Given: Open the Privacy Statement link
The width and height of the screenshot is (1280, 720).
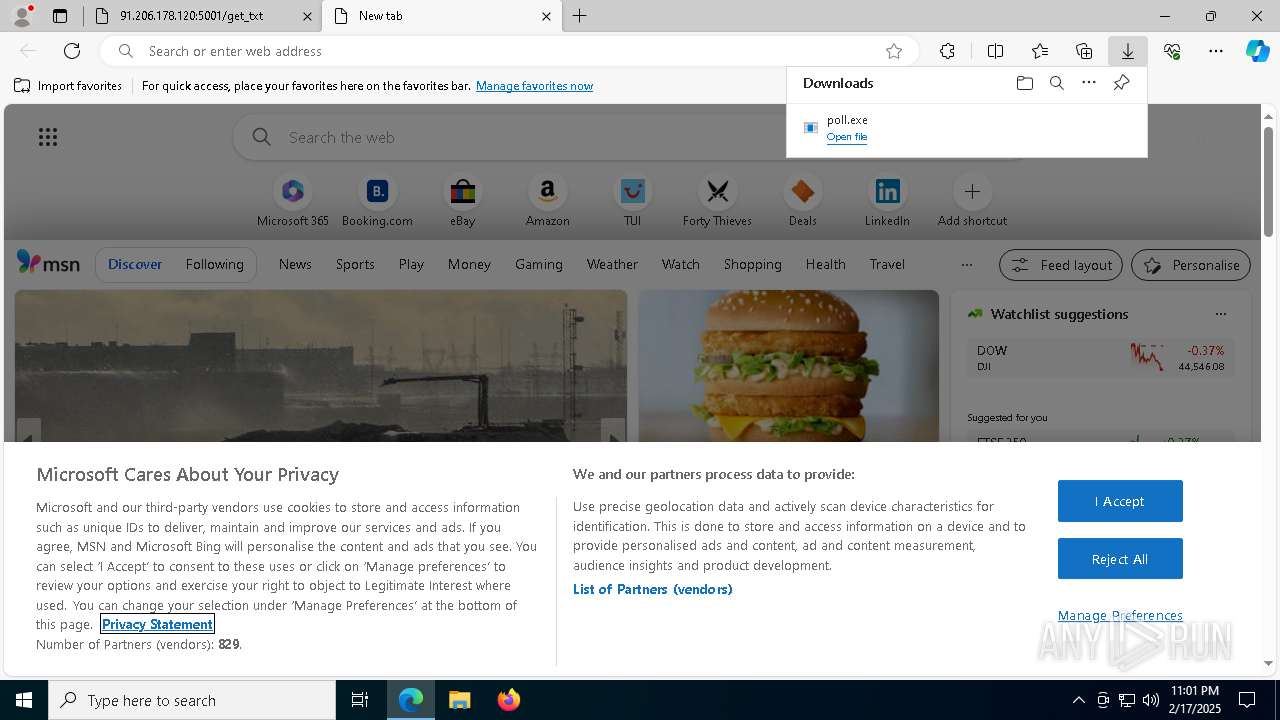Looking at the screenshot, I should point(157,624).
